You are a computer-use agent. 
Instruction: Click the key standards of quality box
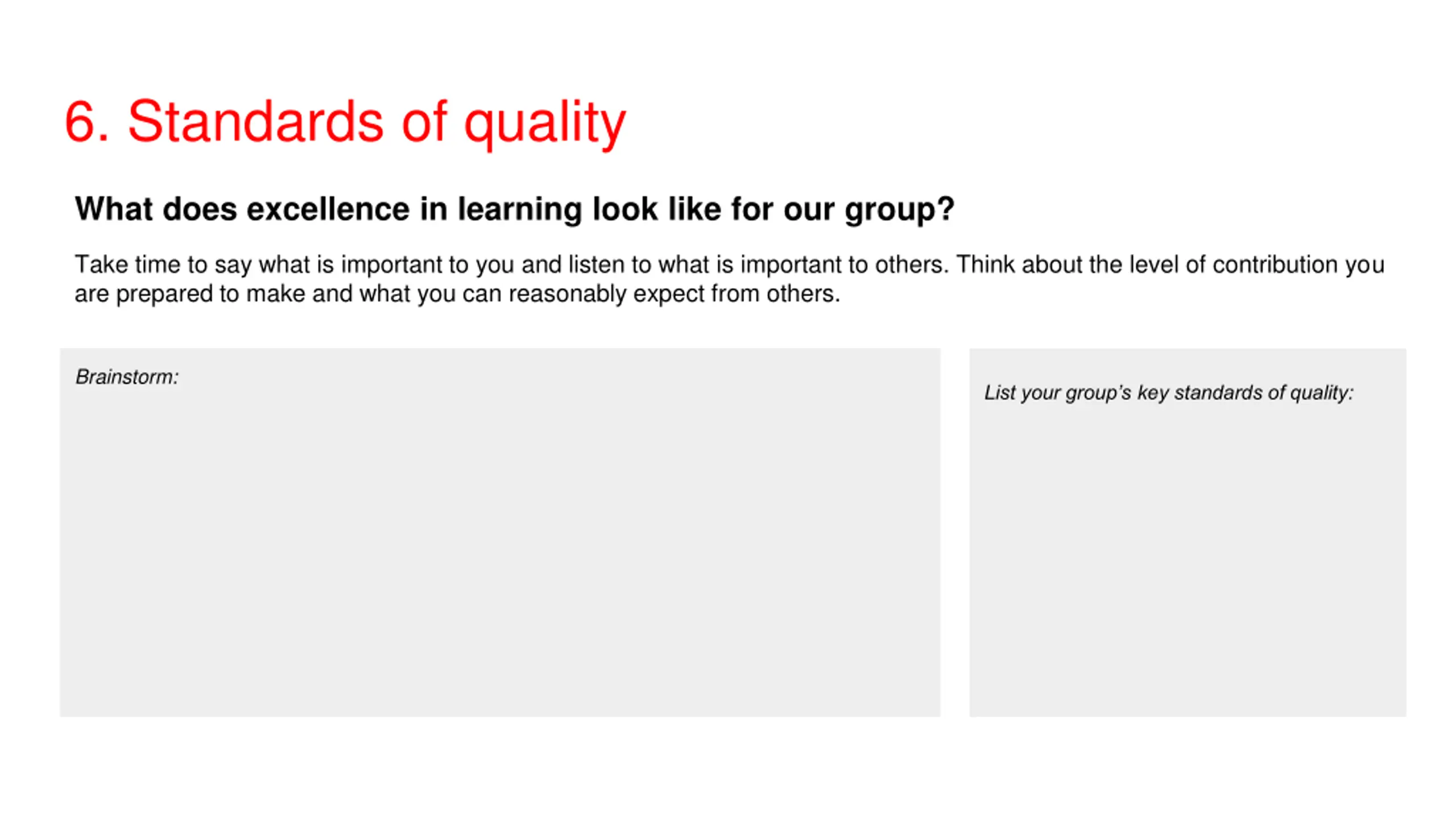1187,557
